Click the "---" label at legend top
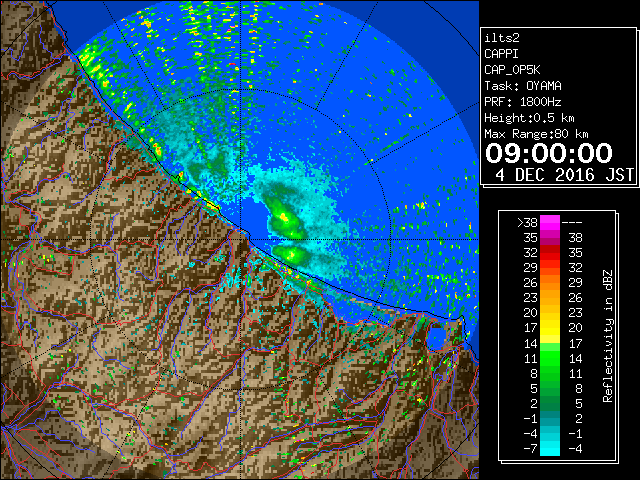This screenshot has width=640, height=480. coord(572,222)
